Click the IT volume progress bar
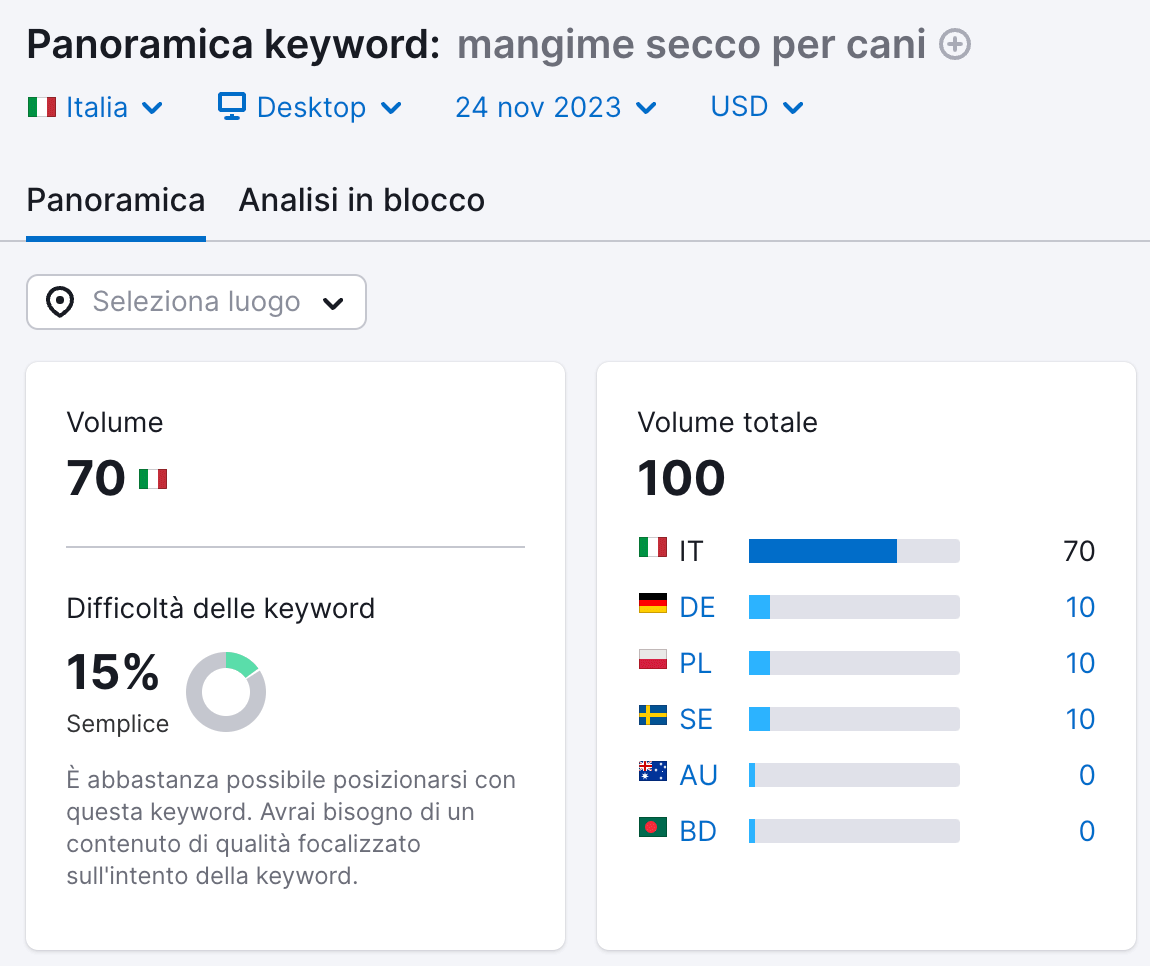The image size is (1150, 966). [853, 550]
